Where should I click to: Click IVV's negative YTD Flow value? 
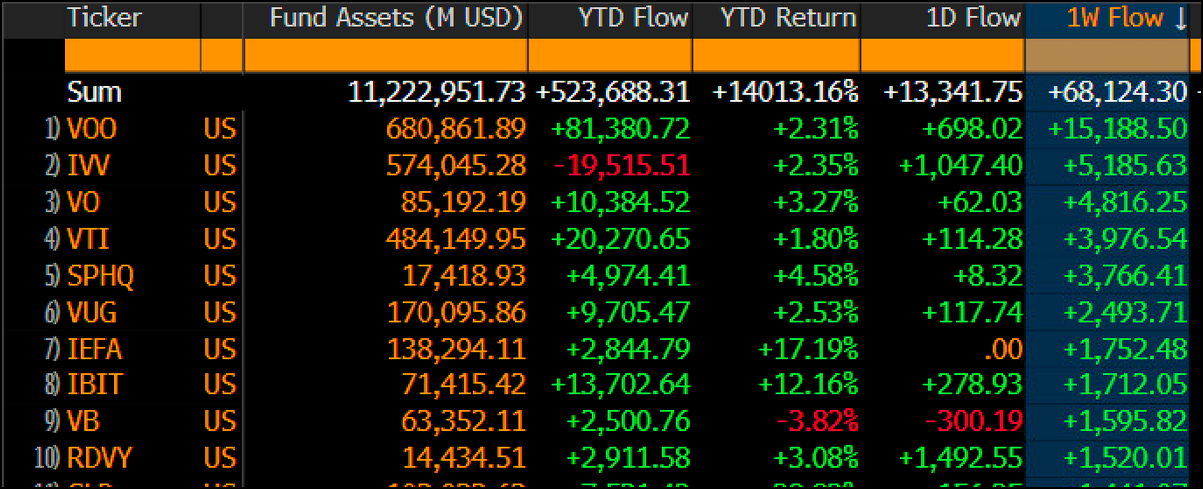point(626,166)
